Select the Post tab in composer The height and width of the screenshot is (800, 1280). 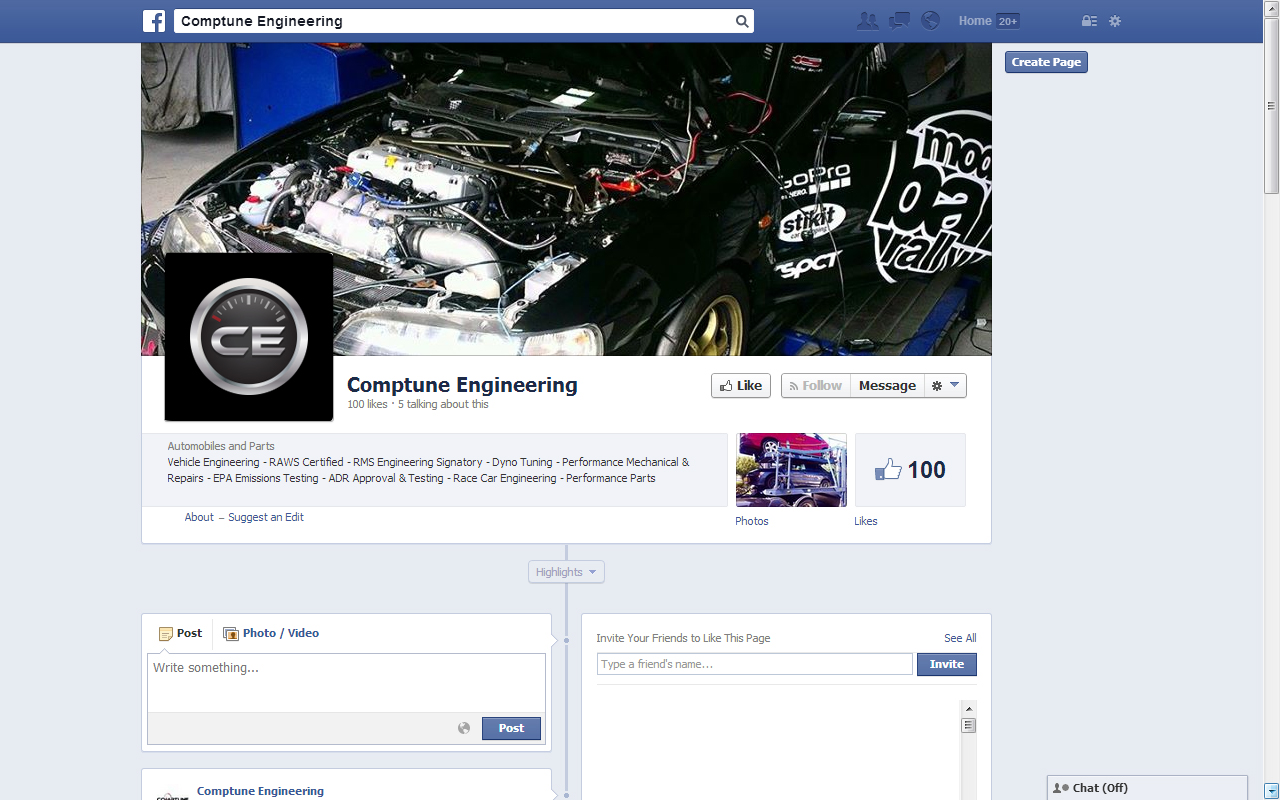tap(181, 633)
